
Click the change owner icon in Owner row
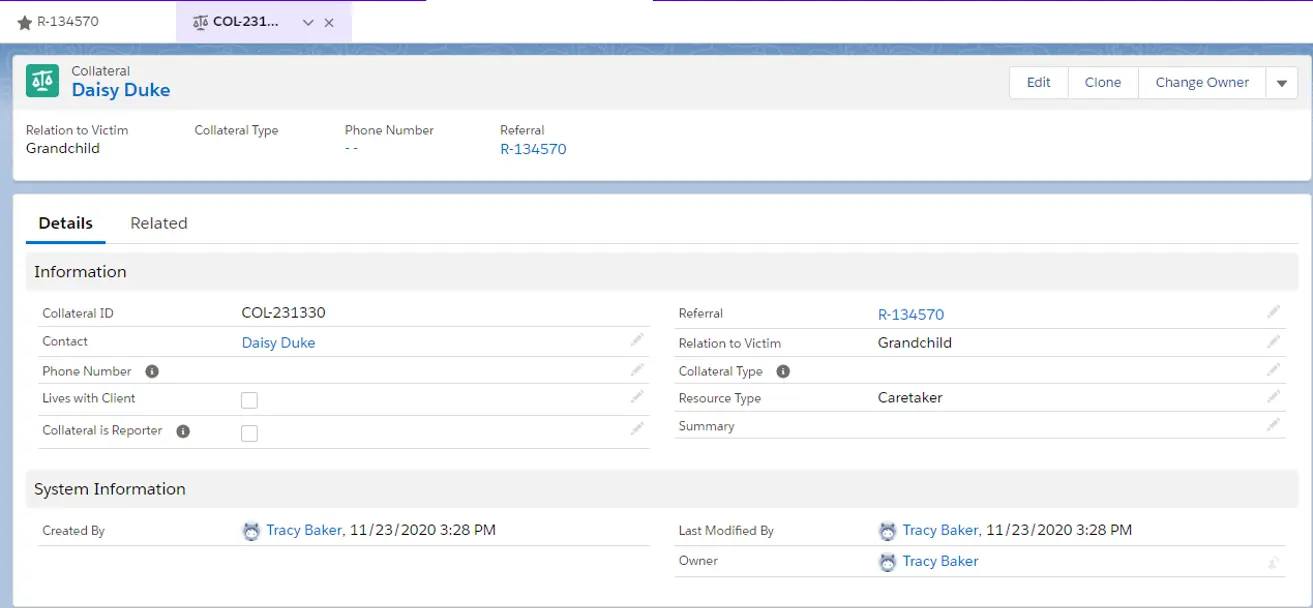pyautogui.click(x=1273, y=562)
